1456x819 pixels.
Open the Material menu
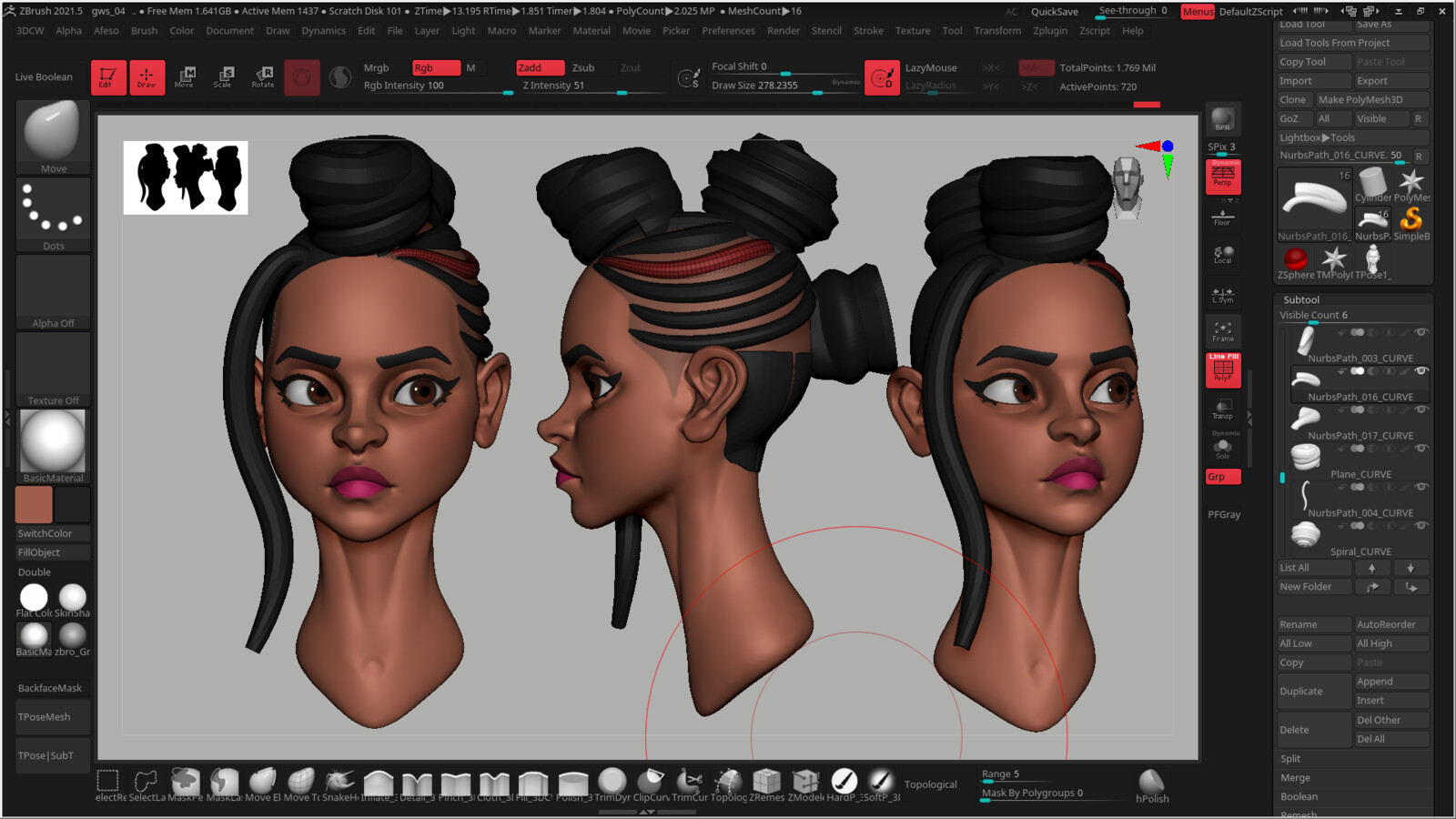tap(591, 31)
